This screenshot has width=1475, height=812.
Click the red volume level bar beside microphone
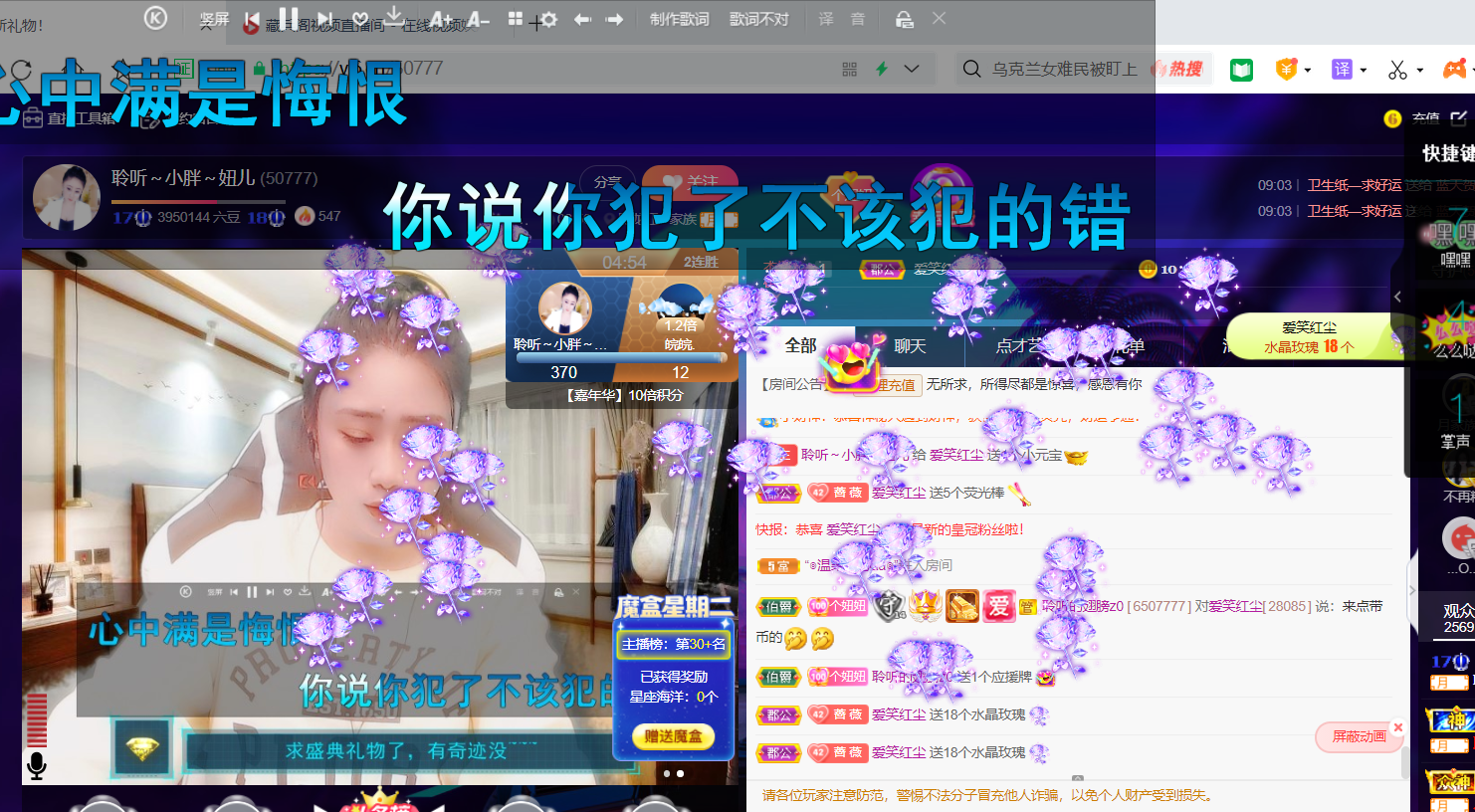click(37, 720)
